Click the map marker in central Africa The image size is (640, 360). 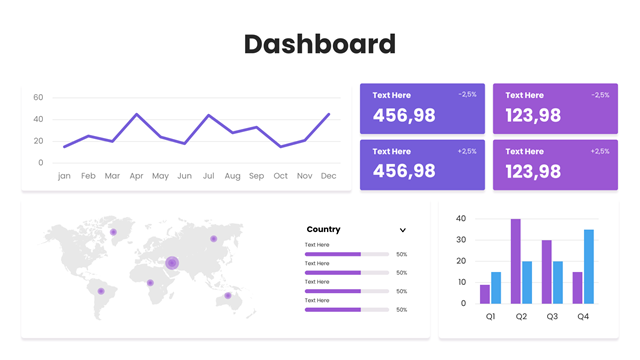(150, 283)
